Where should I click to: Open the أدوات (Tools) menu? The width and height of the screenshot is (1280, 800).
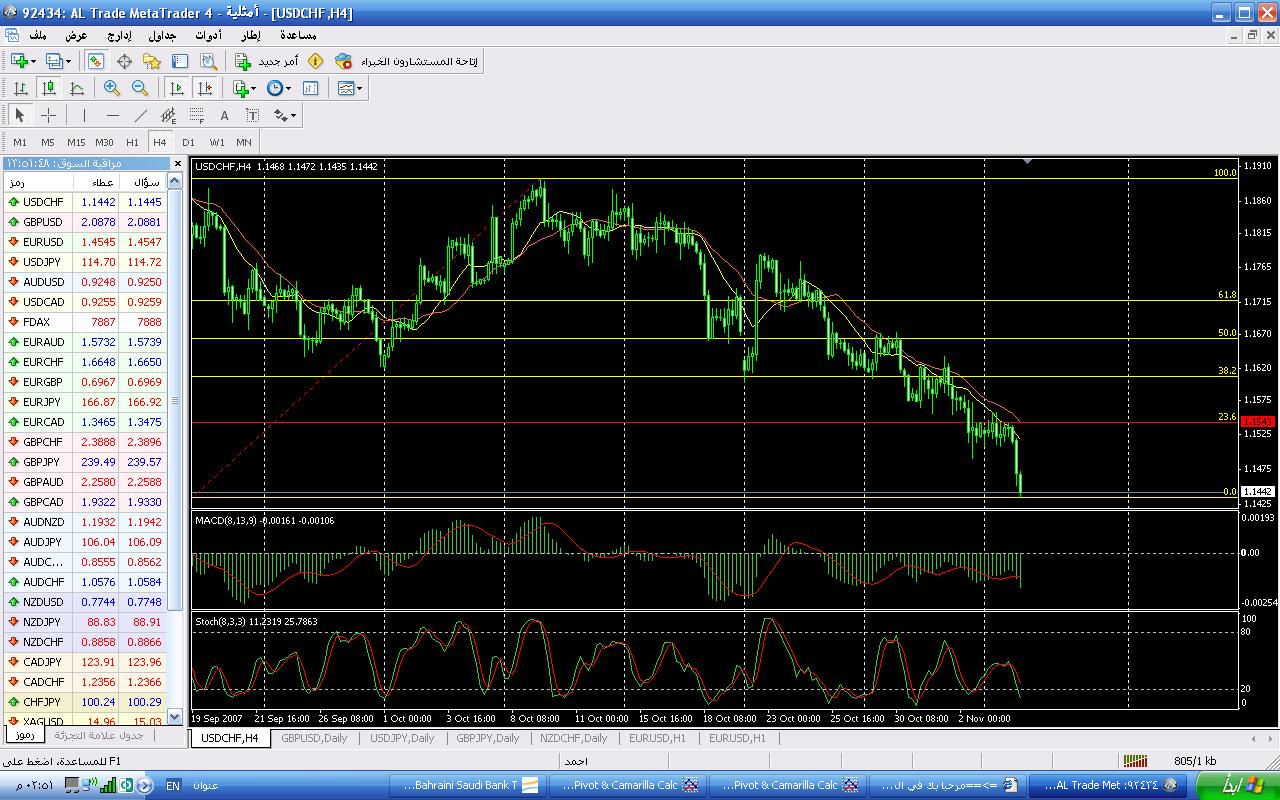(208, 35)
